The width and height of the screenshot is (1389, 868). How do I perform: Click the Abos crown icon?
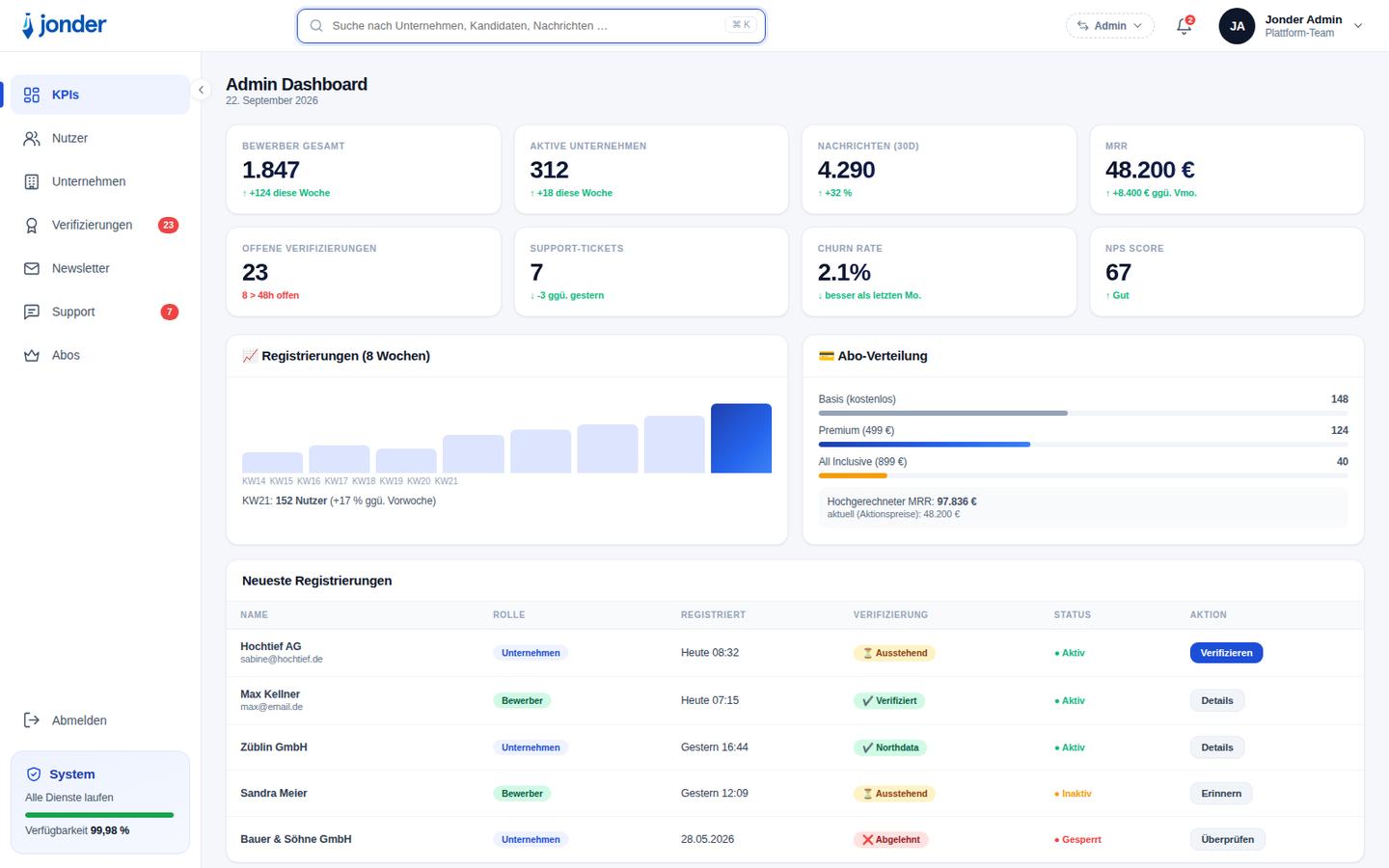pyautogui.click(x=32, y=355)
